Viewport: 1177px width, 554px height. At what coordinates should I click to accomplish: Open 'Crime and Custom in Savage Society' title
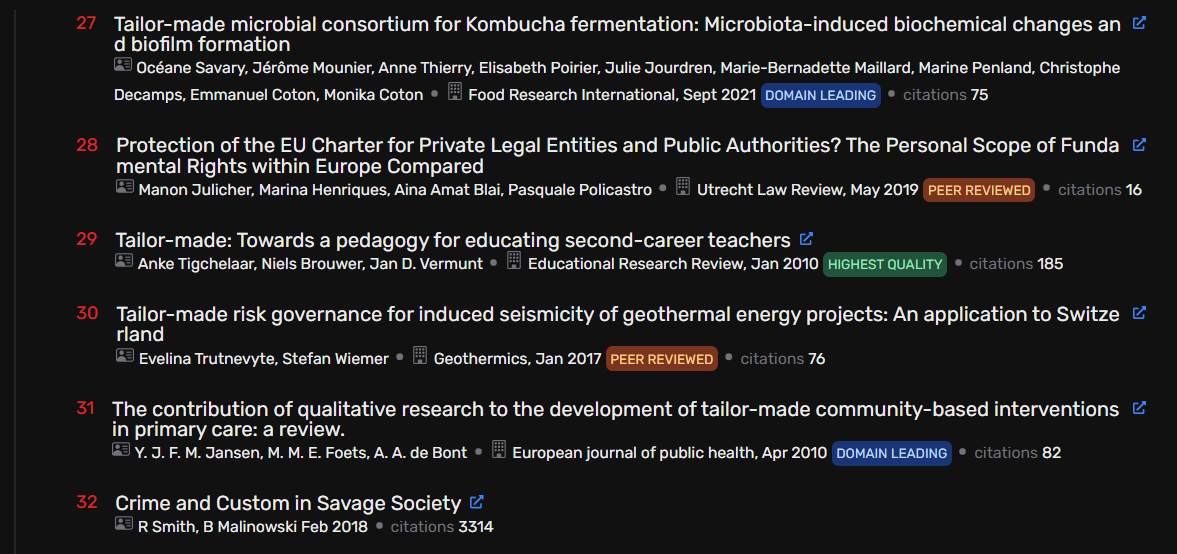[x=288, y=503]
